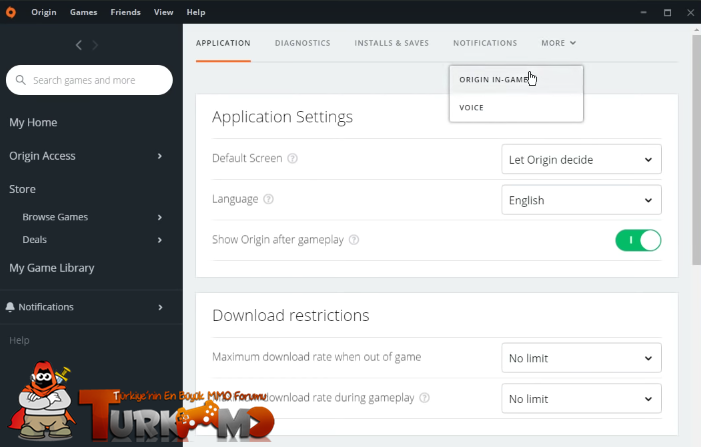Open the Origin menu
The height and width of the screenshot is (447, 701).
point(44,12)
